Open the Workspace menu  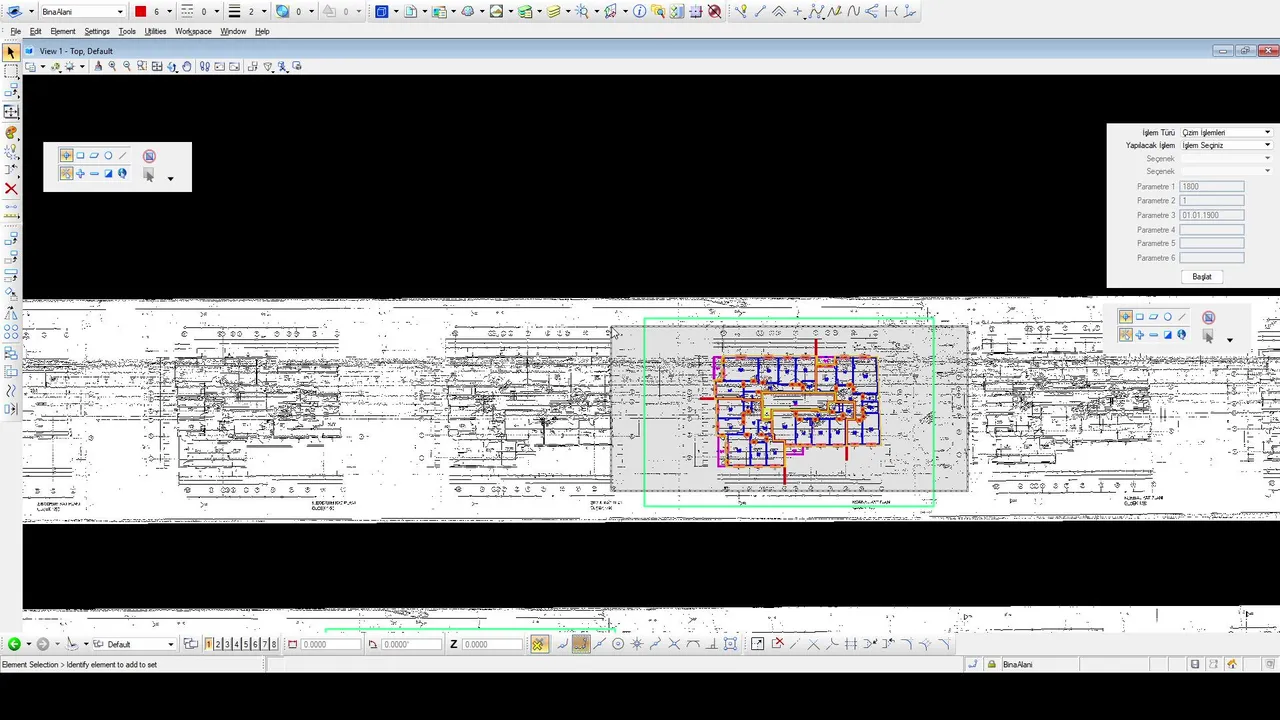pyautogui.click(x=193, y=31)
